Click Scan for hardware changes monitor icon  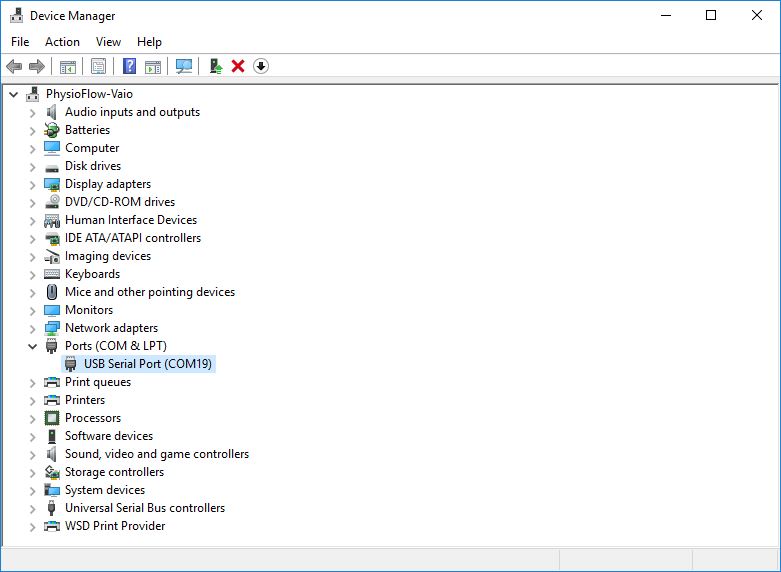[x=184, y=66]
